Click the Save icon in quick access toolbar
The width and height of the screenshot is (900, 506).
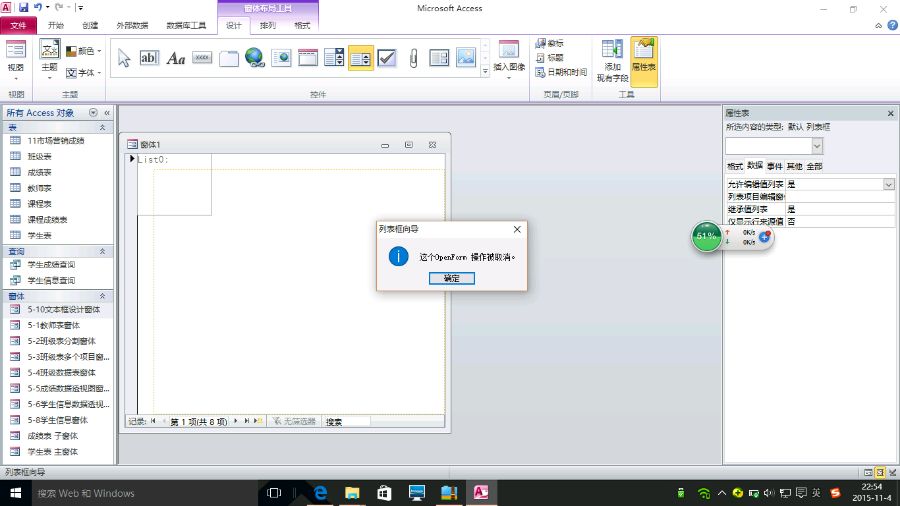tap(24, 7)
